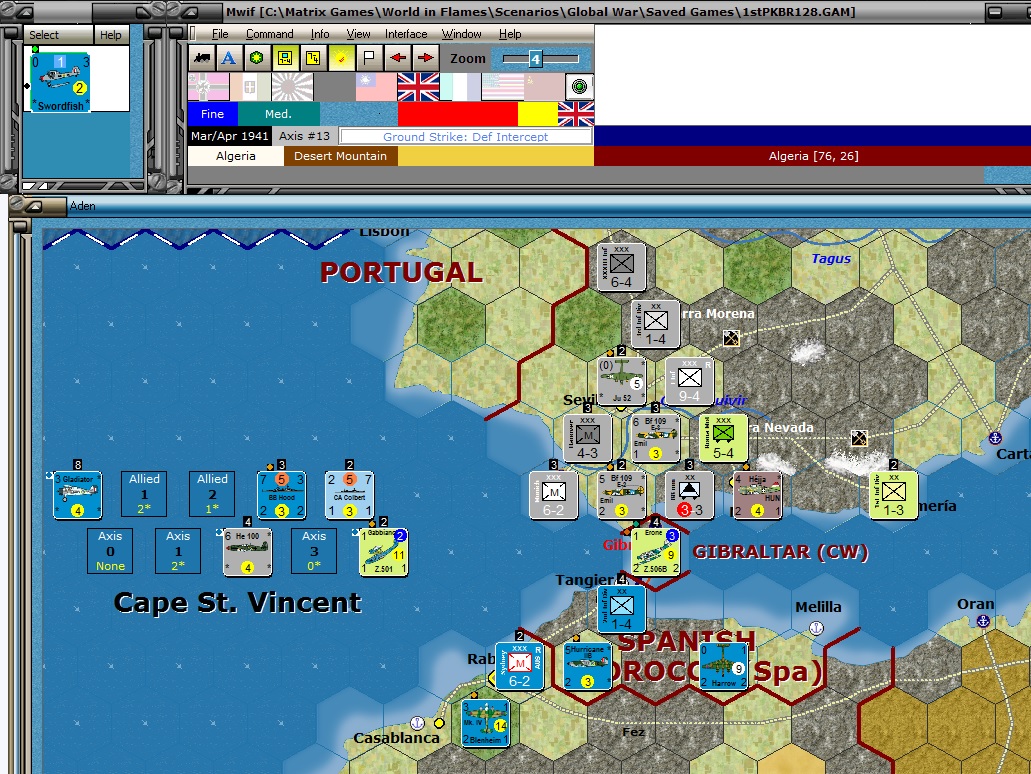Click the Axis #13 impulse label
1031x774 pixels.
pos(304,136)
